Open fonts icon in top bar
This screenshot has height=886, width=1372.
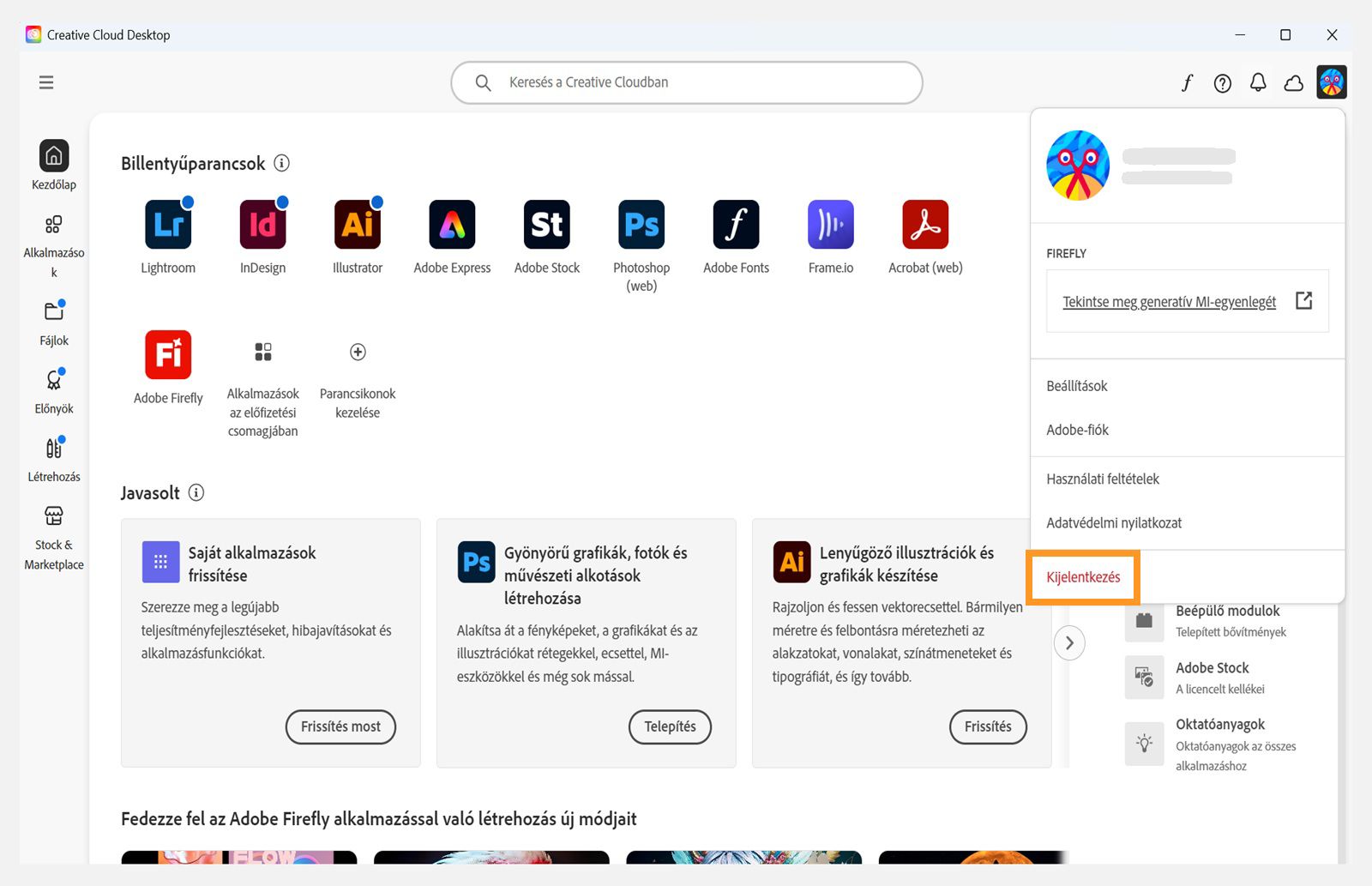point(1187,82)
